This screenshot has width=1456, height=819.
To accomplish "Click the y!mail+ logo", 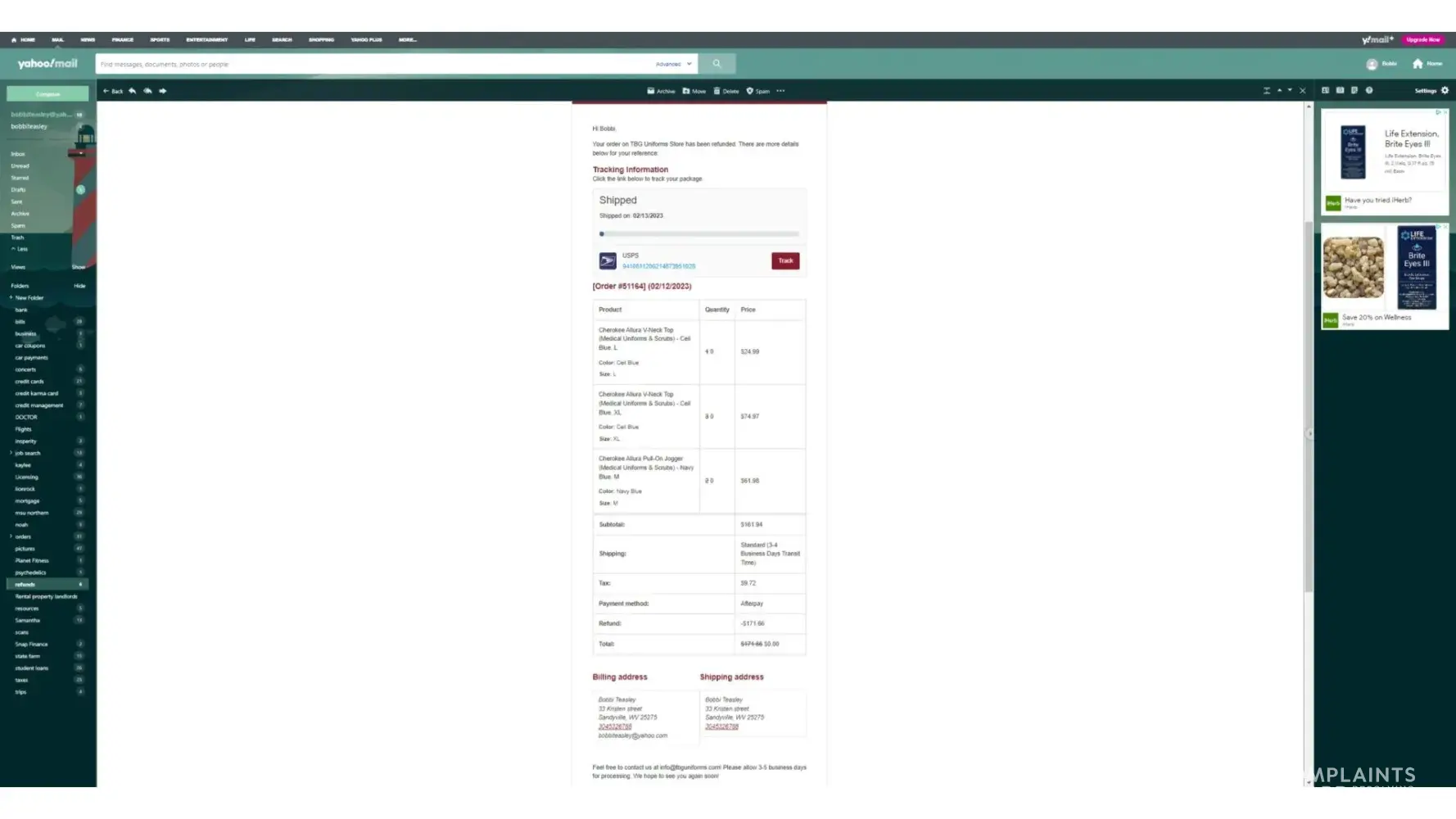I will click(x=1377, y=39).
